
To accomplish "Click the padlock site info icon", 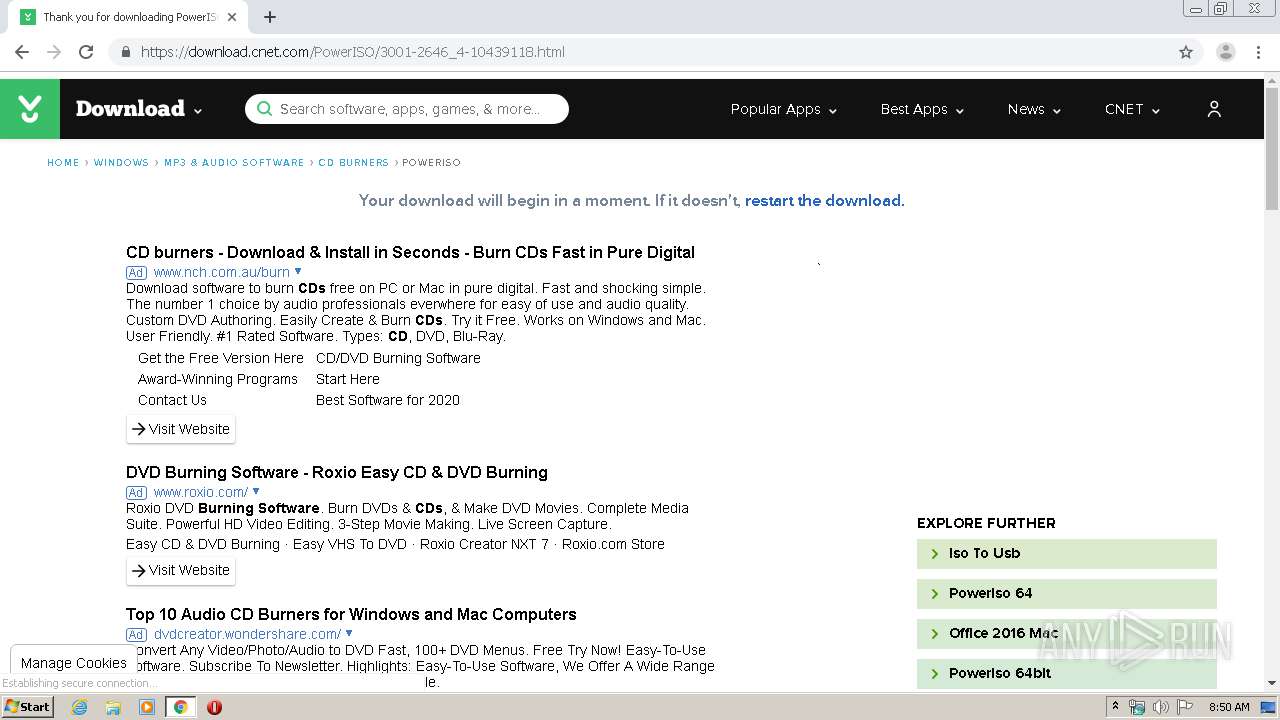I will (x=125, y=52).
